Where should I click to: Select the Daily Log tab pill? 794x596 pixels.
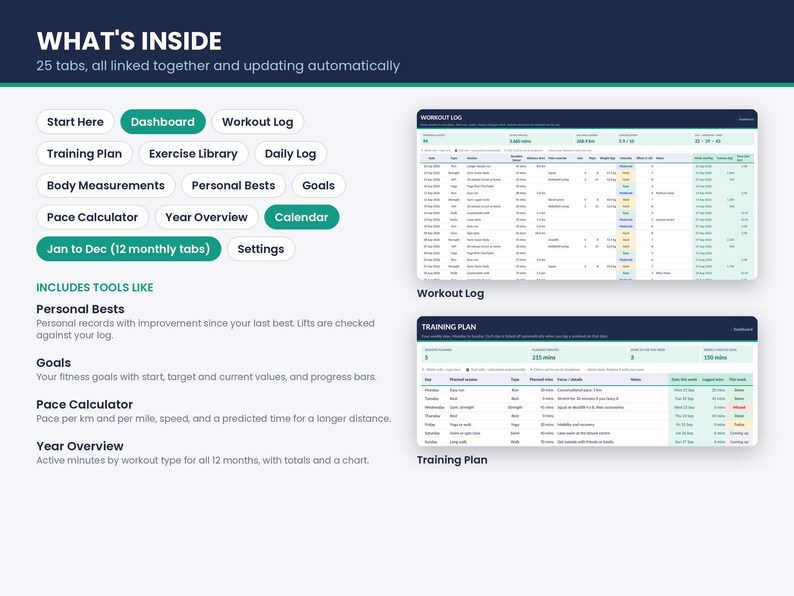pos(290,153)
